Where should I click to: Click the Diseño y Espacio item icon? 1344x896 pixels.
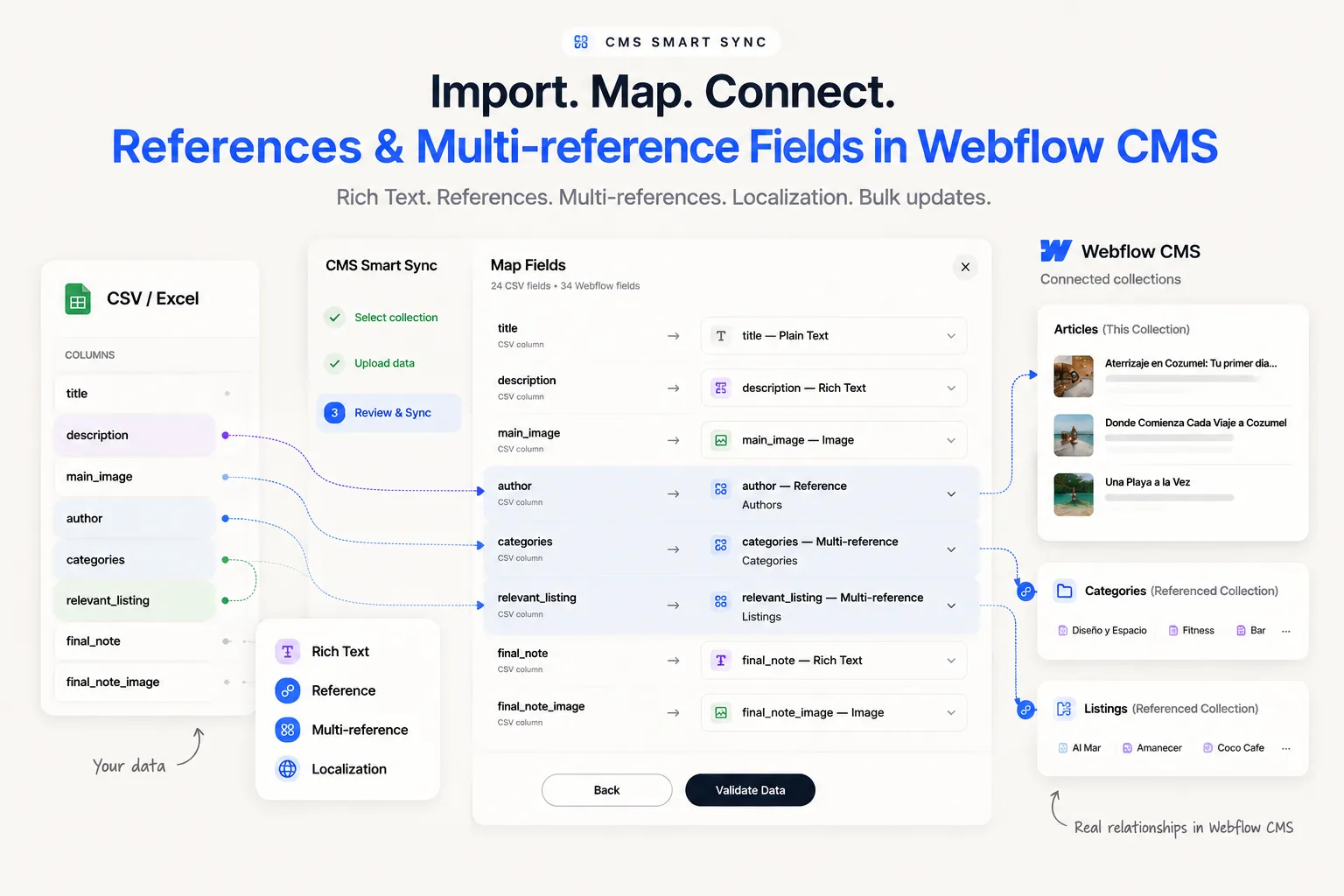pos(1063,630)
